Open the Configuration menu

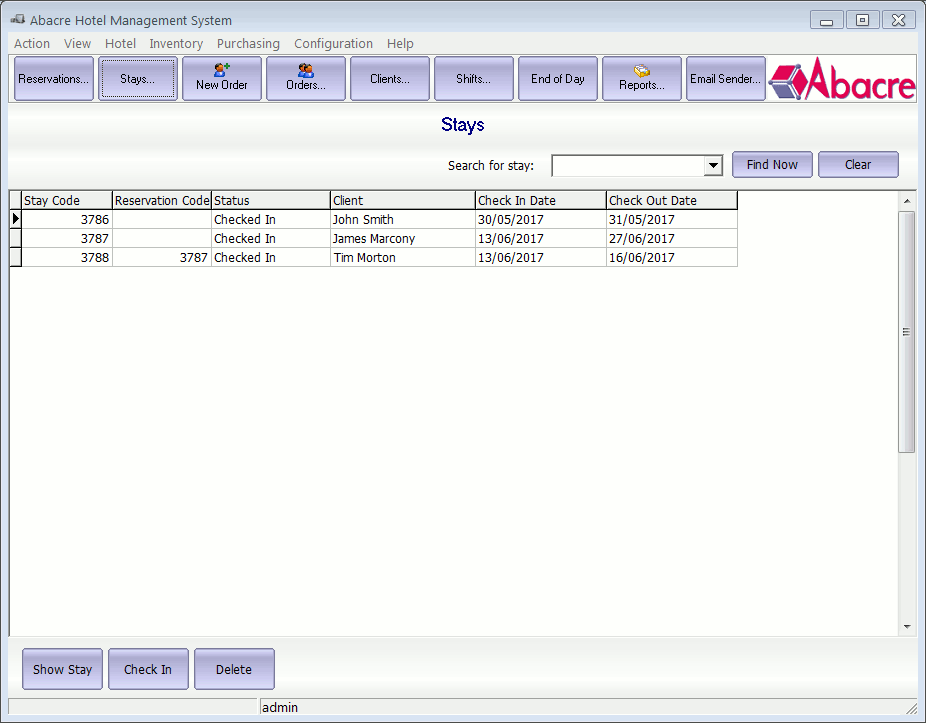click(x=333, y=44)
